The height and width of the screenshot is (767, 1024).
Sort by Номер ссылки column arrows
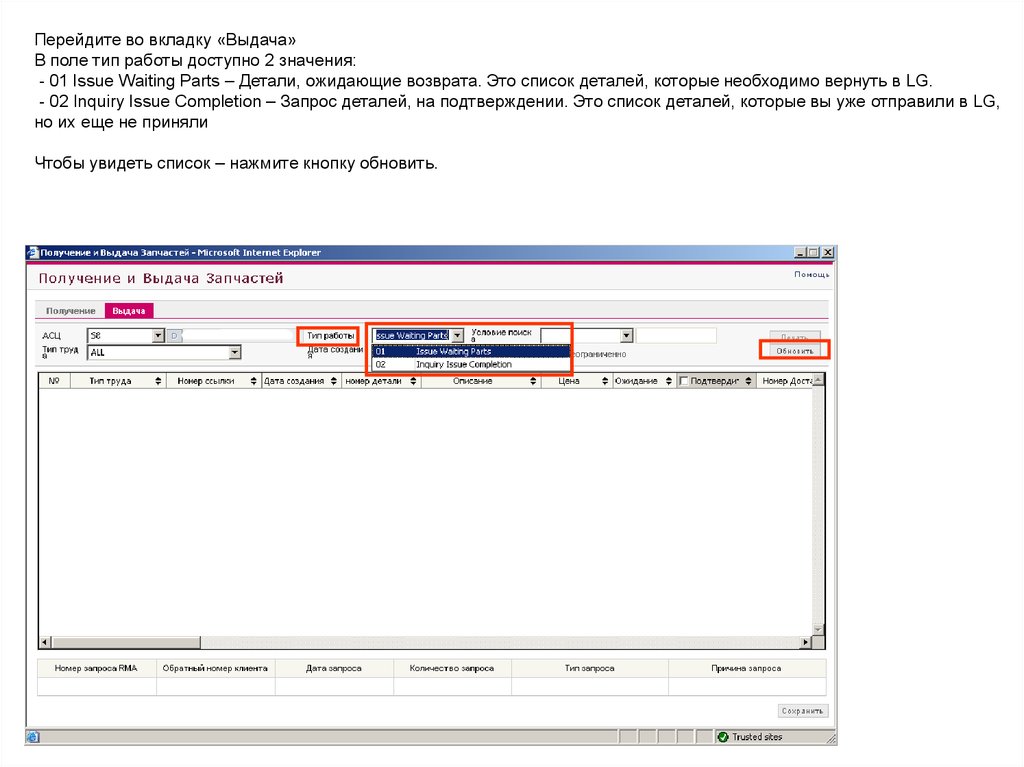(x=253, y=381)
